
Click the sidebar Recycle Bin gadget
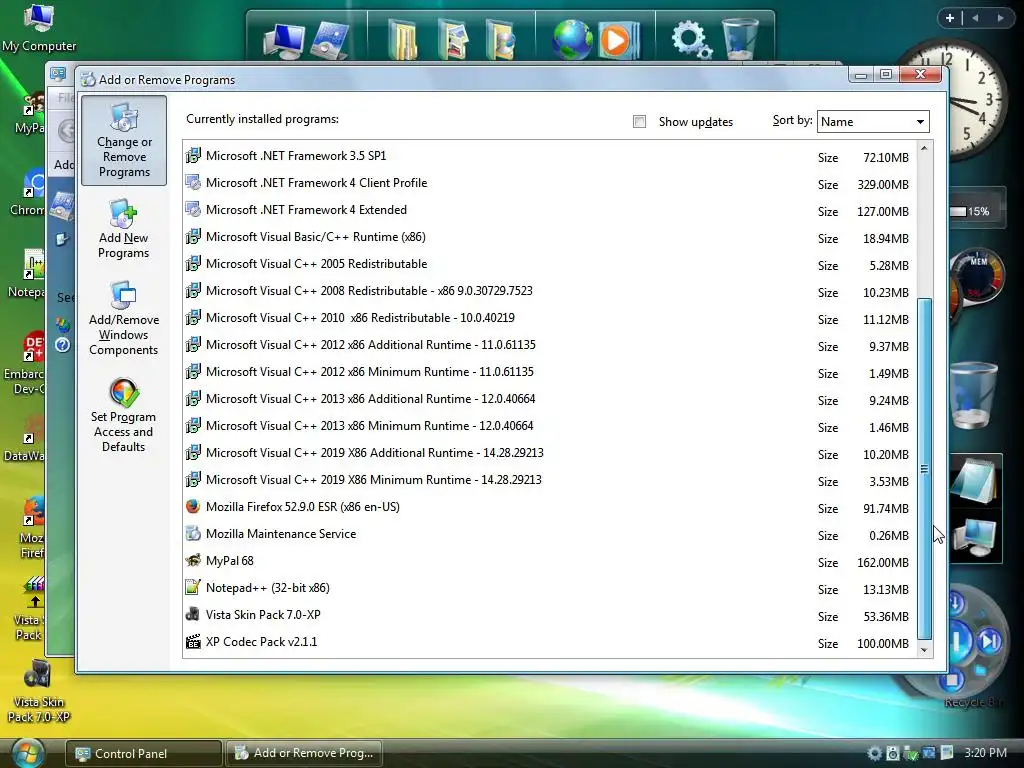pyautogui.click(x=974, y=396)
